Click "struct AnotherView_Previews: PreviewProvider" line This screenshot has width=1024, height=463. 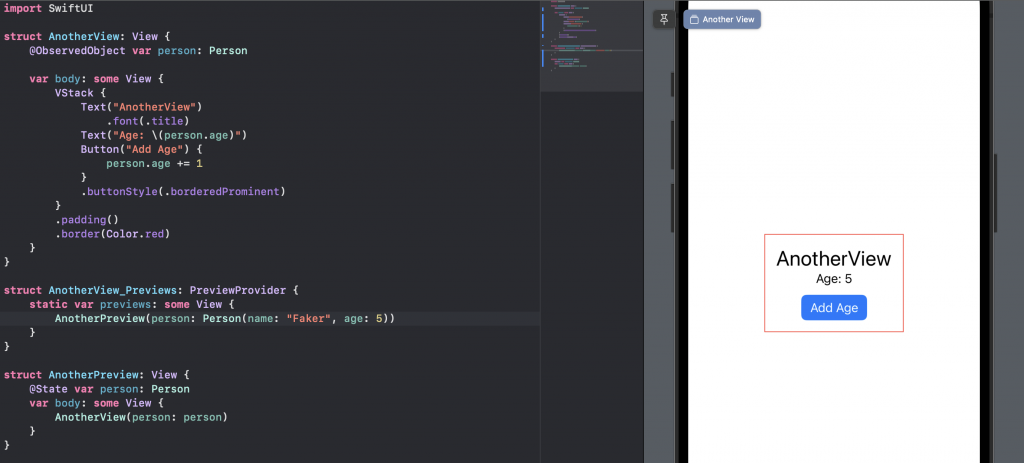pyautogui.click(x=151, y=290)
